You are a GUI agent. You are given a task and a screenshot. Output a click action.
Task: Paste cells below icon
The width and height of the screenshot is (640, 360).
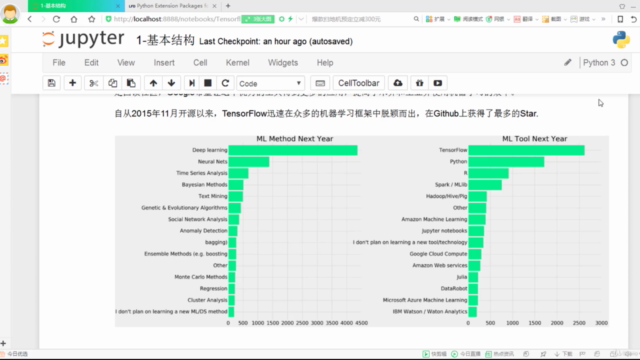(x=131, y=83)
